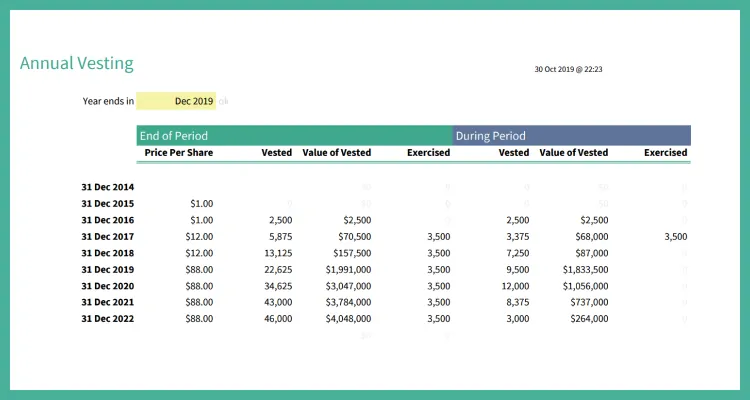Click 'Vested' header under End of Period

[276, 153]
